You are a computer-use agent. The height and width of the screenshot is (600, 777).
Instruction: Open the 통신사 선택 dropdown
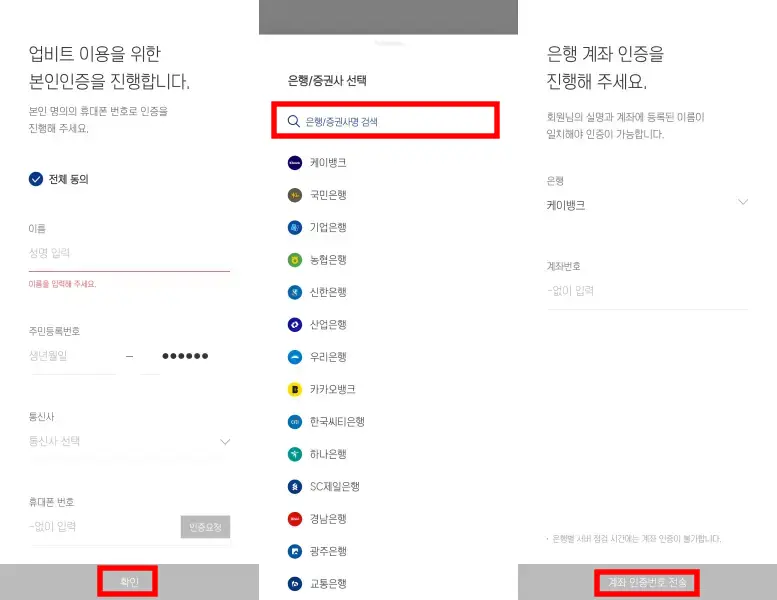(129, 441)
